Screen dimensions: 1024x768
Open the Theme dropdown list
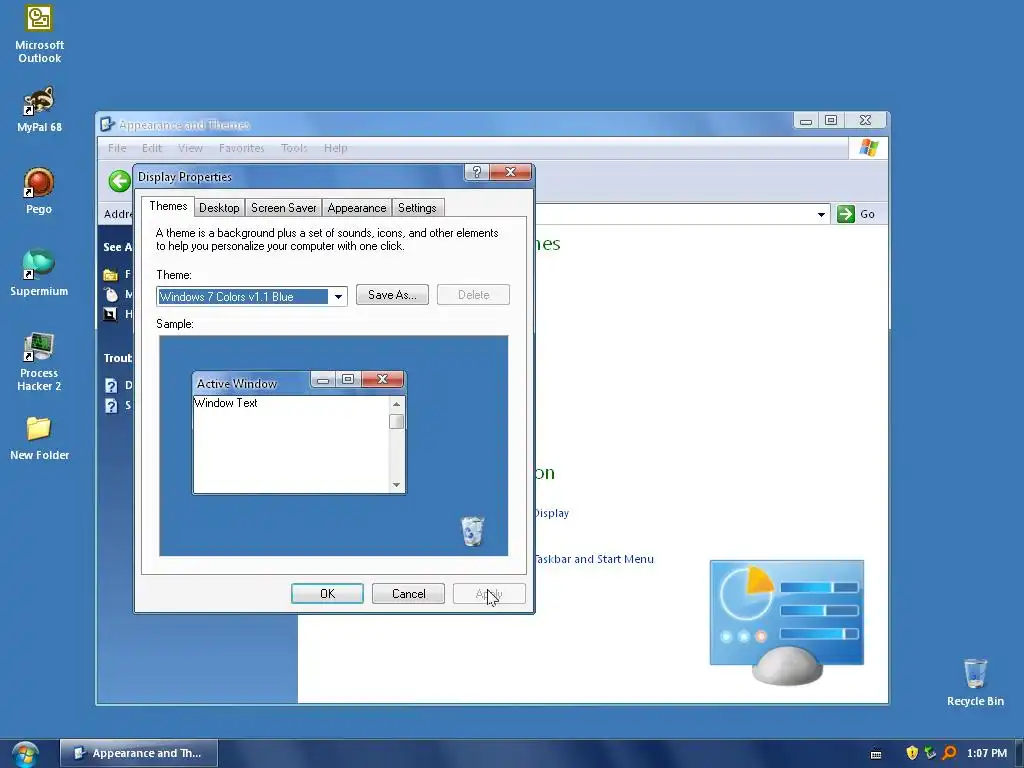(x=338, y=296)
